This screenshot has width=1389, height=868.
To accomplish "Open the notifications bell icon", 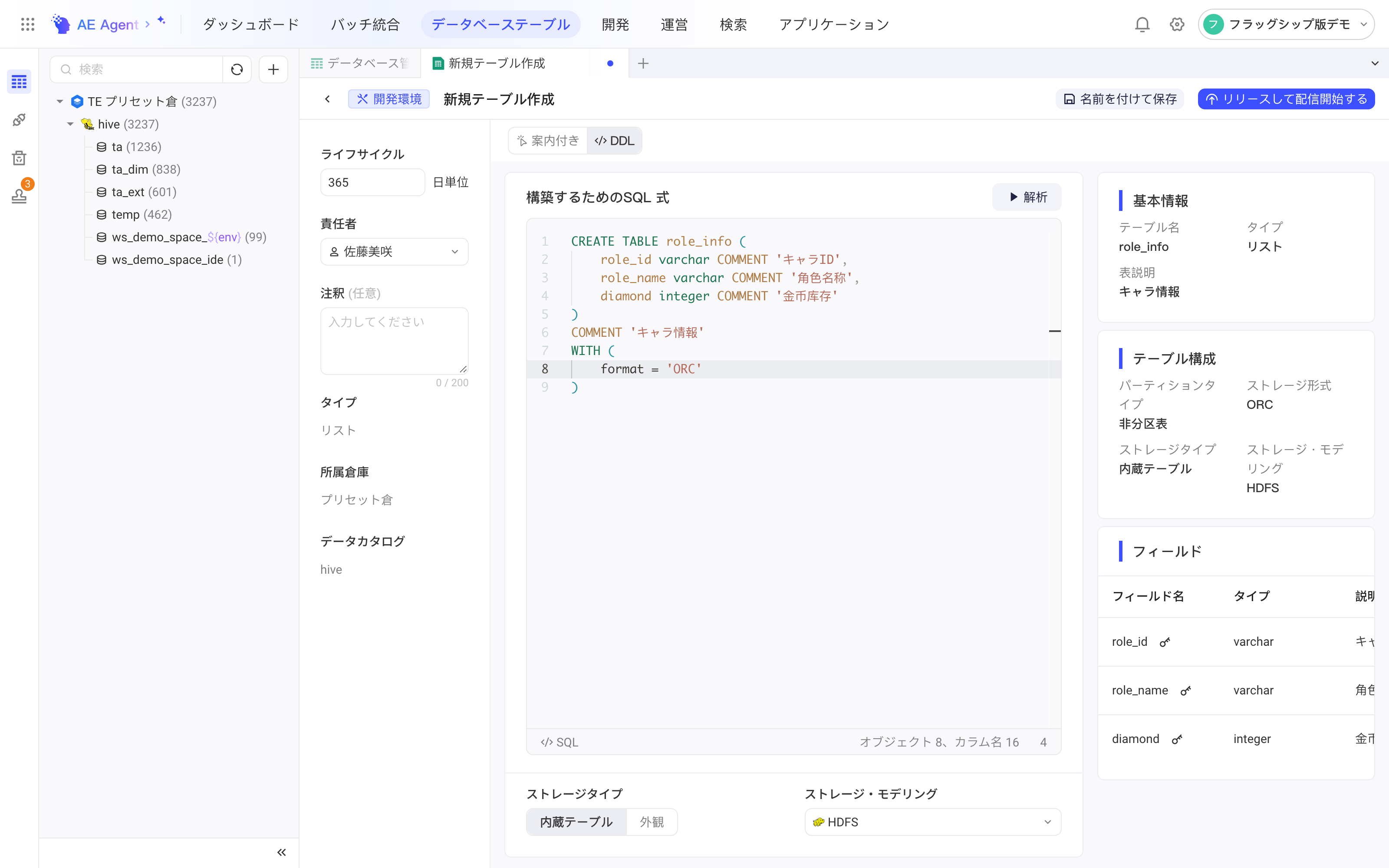I will coord(1142,24).
